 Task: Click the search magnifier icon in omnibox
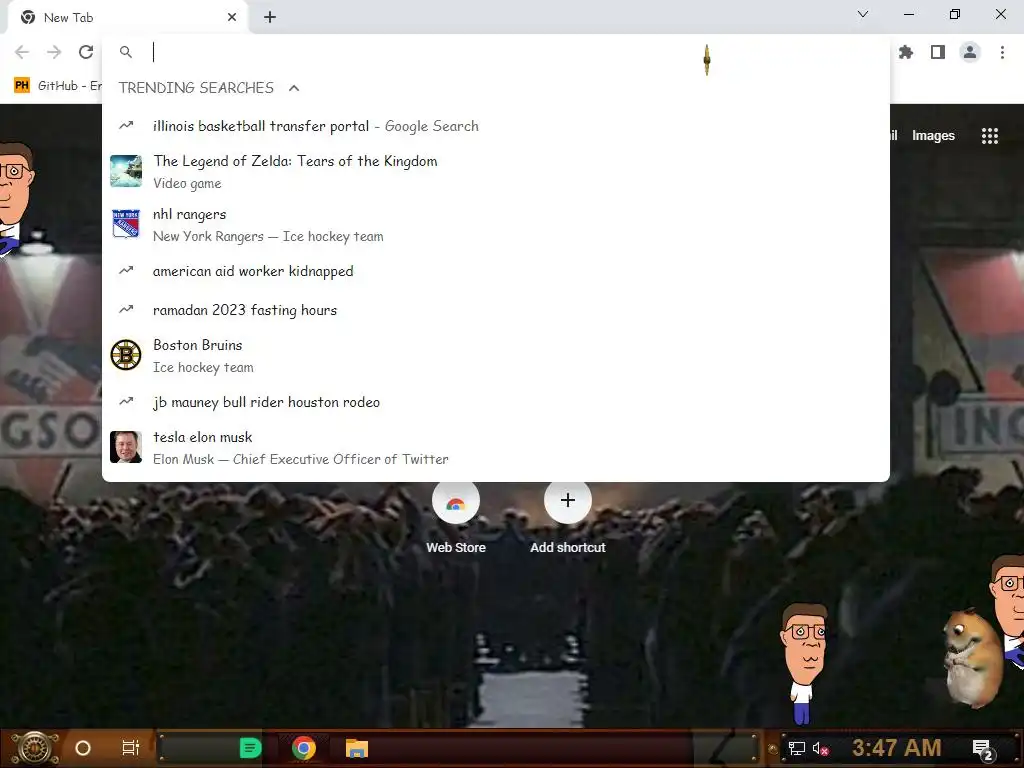126,52
